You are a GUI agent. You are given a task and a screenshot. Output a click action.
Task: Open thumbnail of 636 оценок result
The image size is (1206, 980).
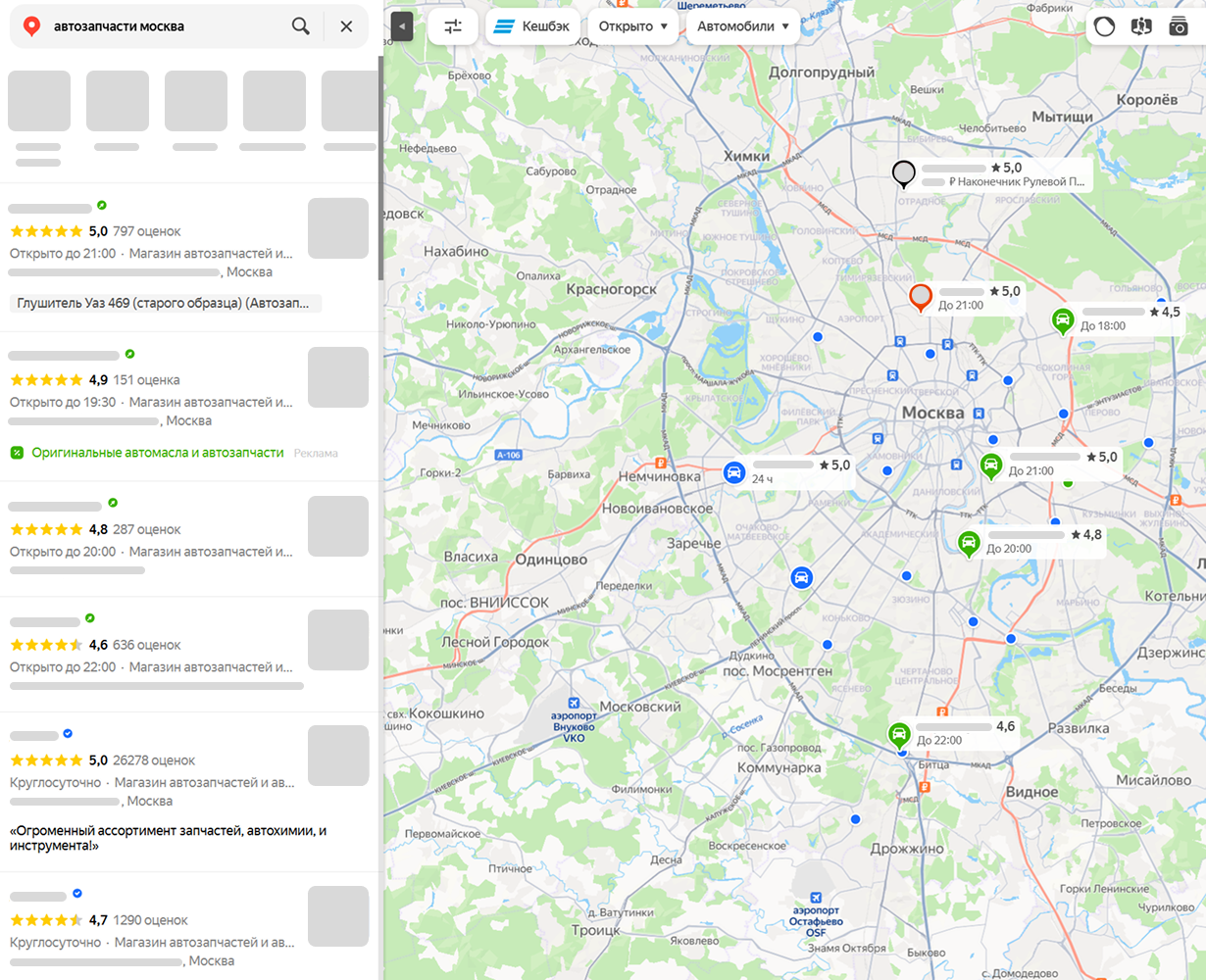tap(338, 640)
